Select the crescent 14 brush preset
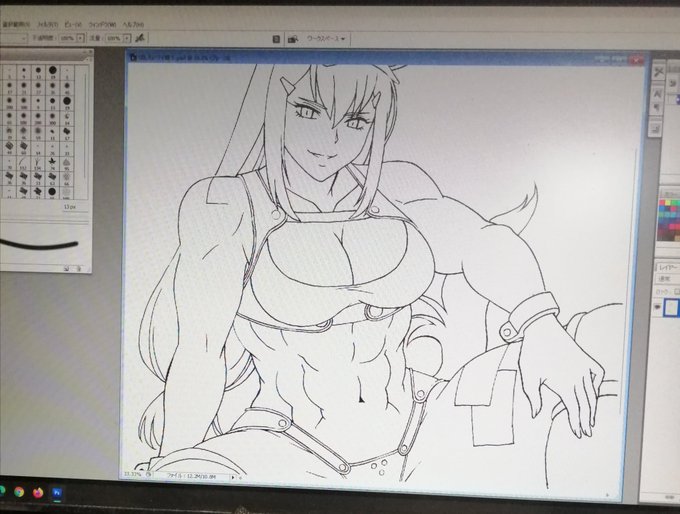 tap(67, 116)
